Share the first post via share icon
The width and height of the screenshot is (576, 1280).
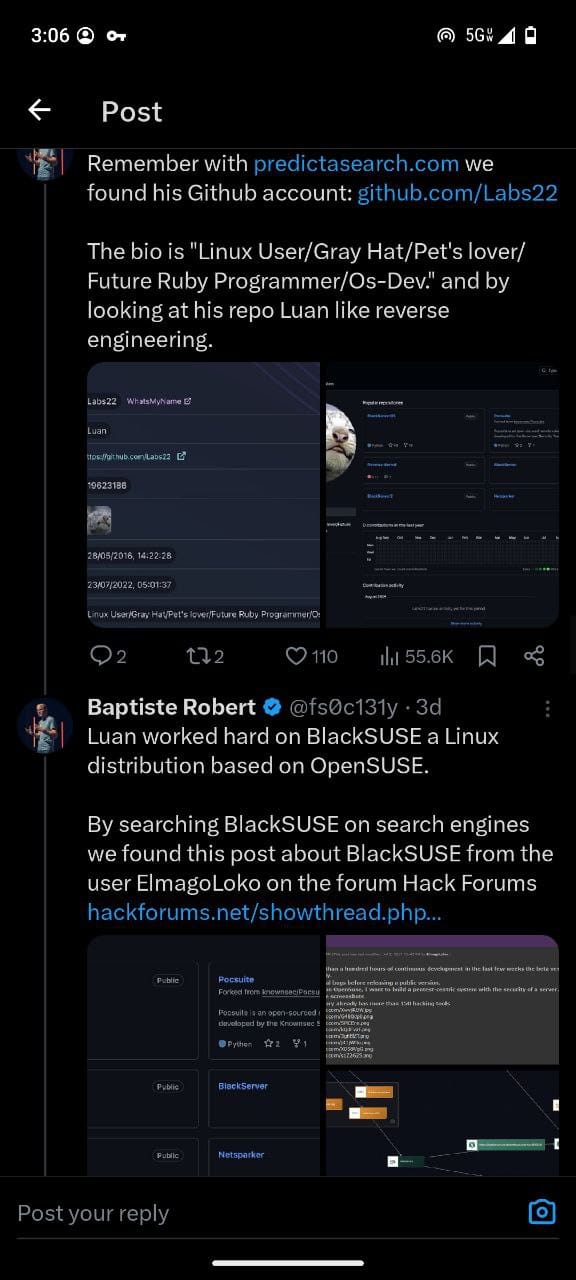tap(534, 656)
